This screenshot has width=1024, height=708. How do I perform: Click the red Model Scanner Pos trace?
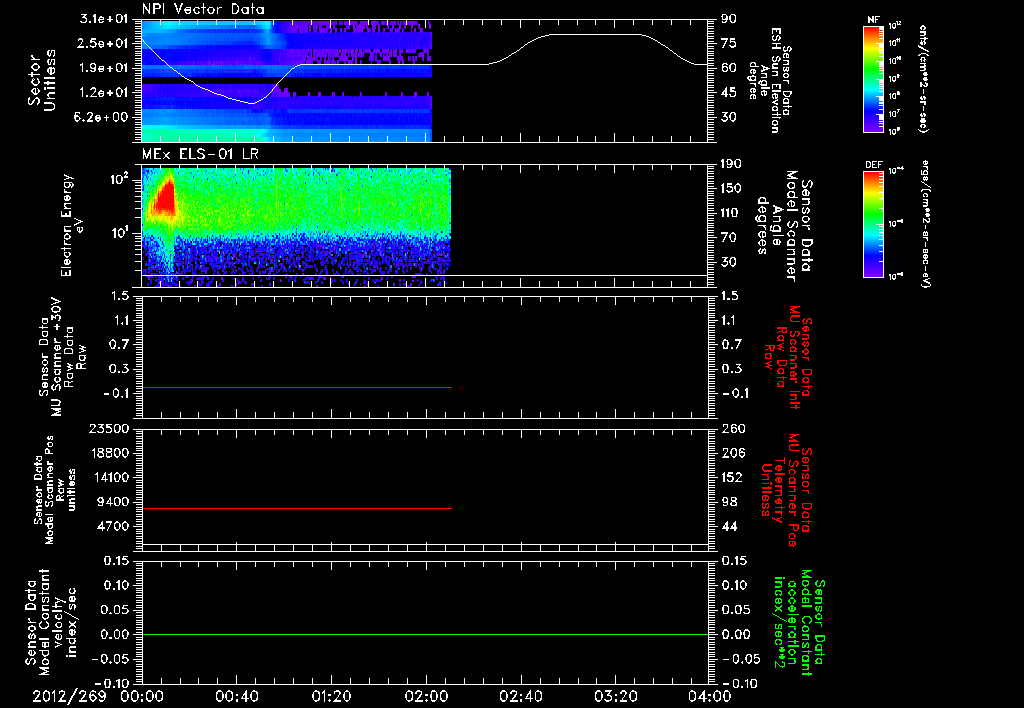pyautogui.click(x=296, y=508)
